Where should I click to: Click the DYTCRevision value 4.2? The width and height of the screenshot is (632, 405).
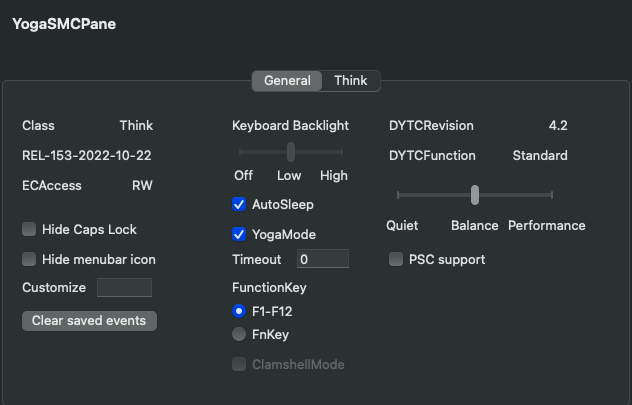click(558, 126)
